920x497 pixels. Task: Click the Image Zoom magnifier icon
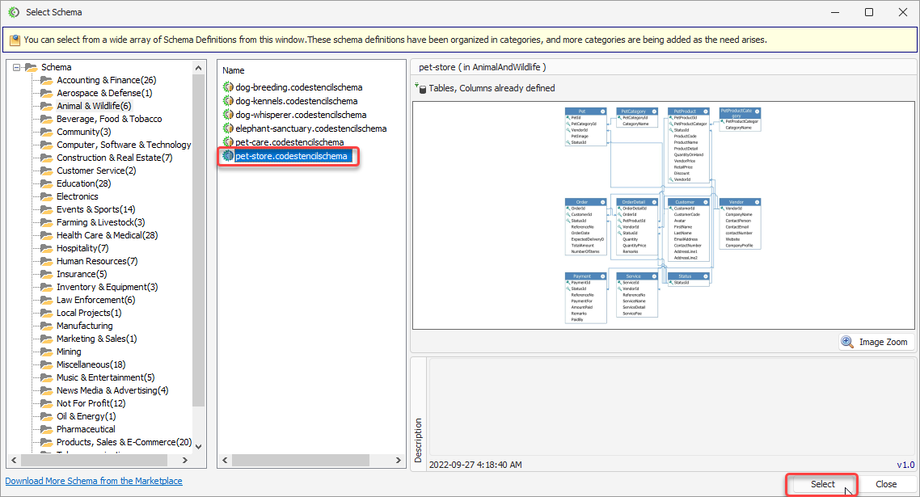(x=847, y=342)
